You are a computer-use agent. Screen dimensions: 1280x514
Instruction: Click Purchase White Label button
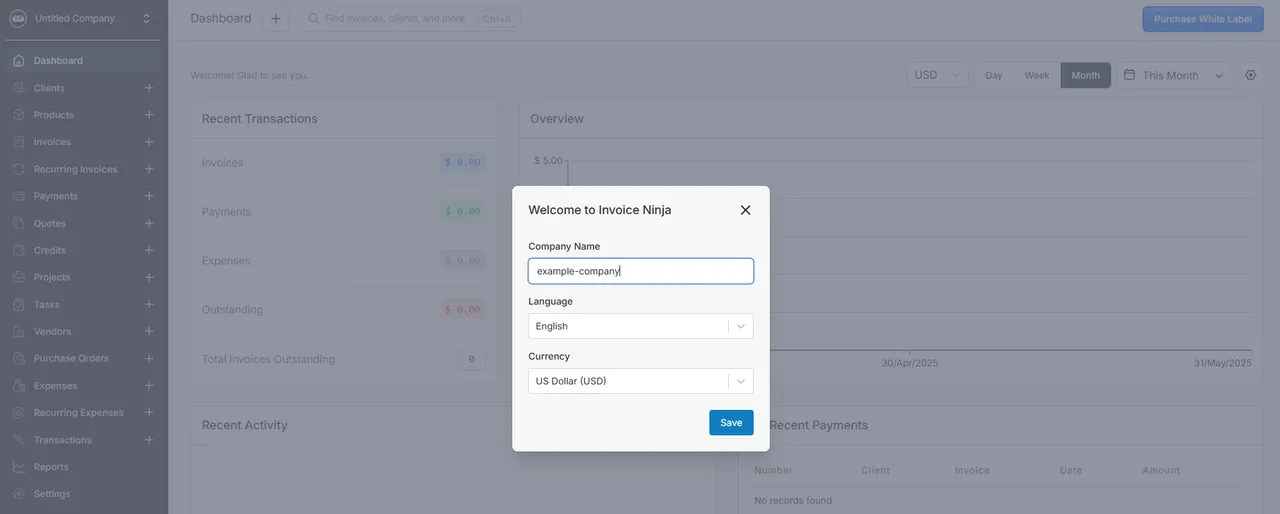(x=1202, y=19)
